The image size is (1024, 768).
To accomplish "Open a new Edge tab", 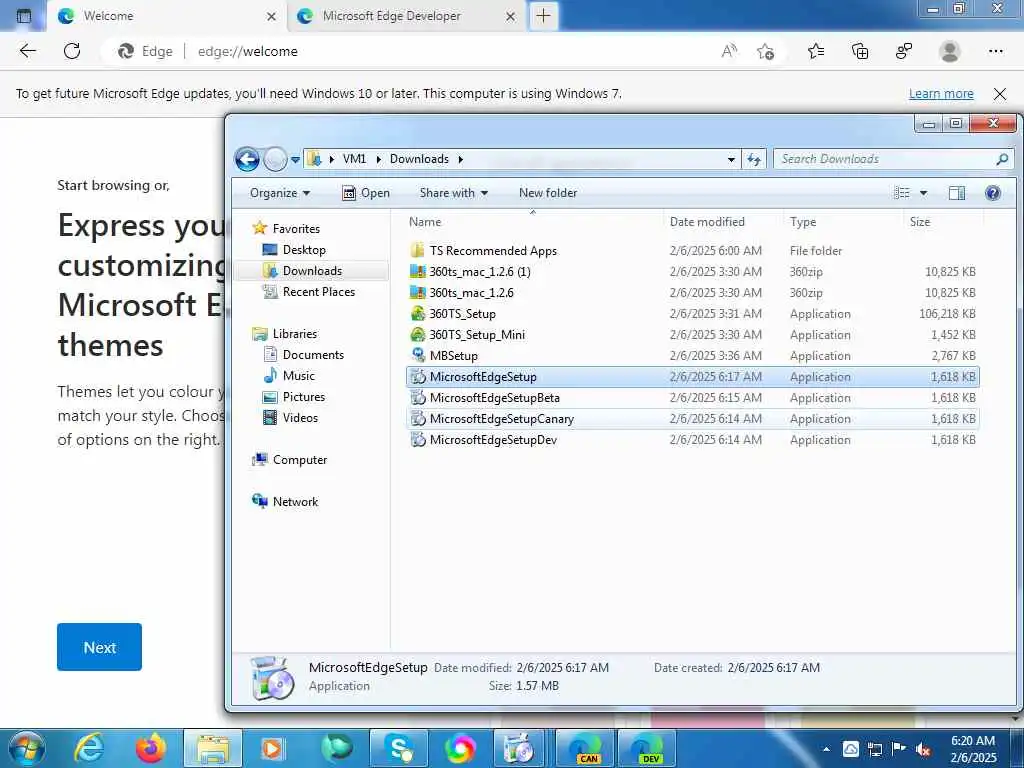I will 543,16.
